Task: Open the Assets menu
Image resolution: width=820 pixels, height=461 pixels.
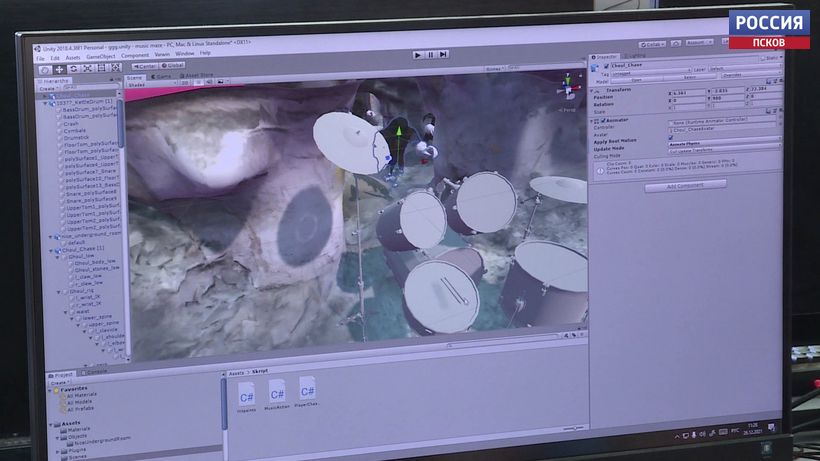Action: coord(73,57)
